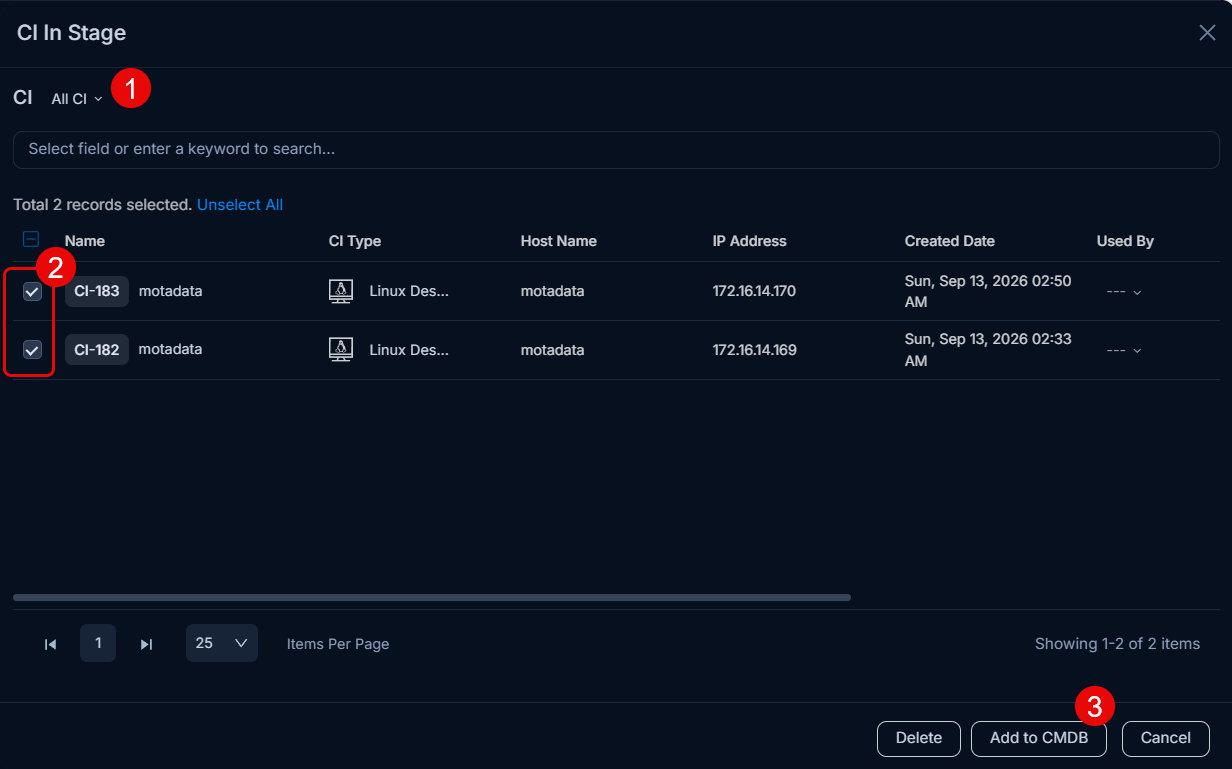Click the keyword search field
The width and height of the screenshot is (1232, 769).
[616, 149]
